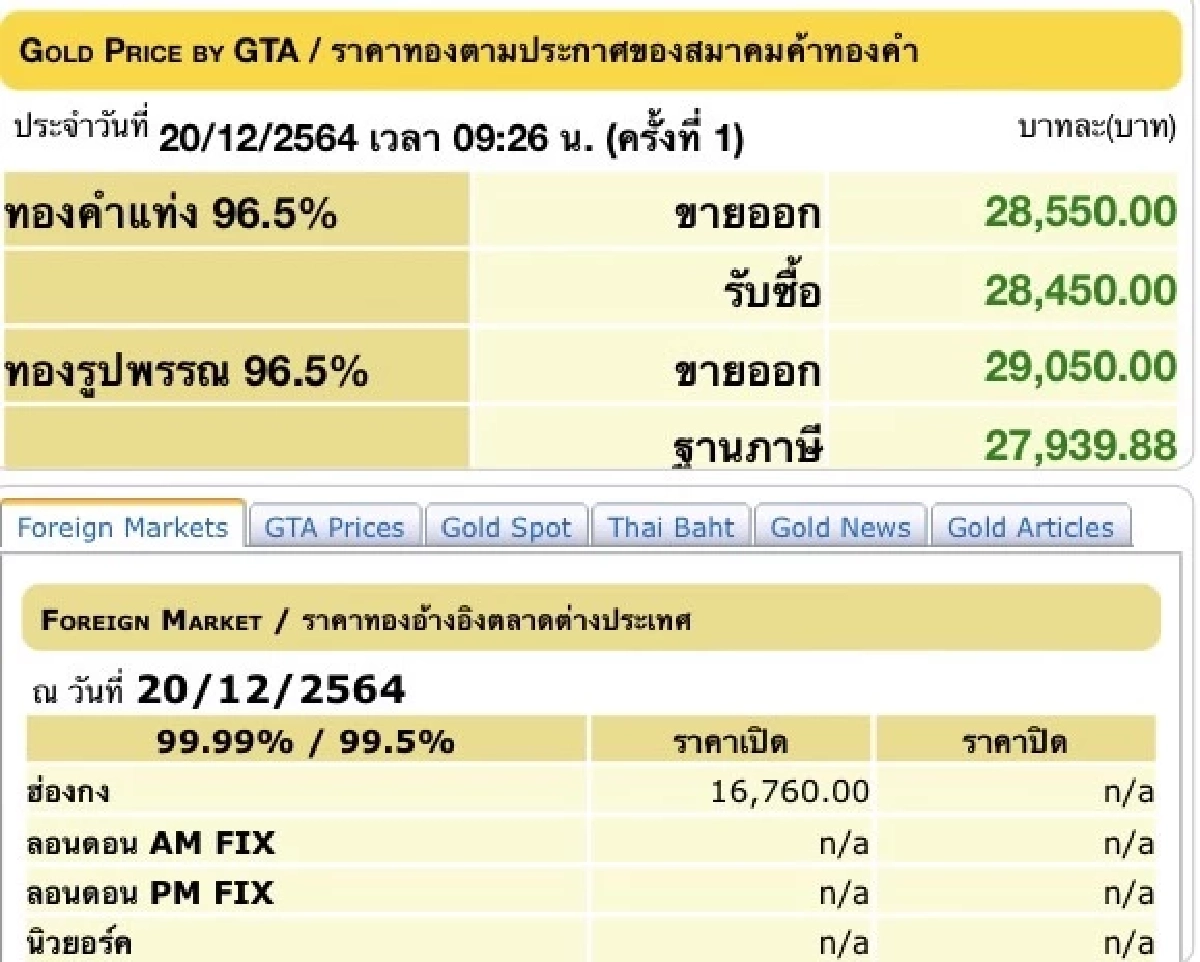Click the ราคาเปิด column header

(x=732, y=741)
